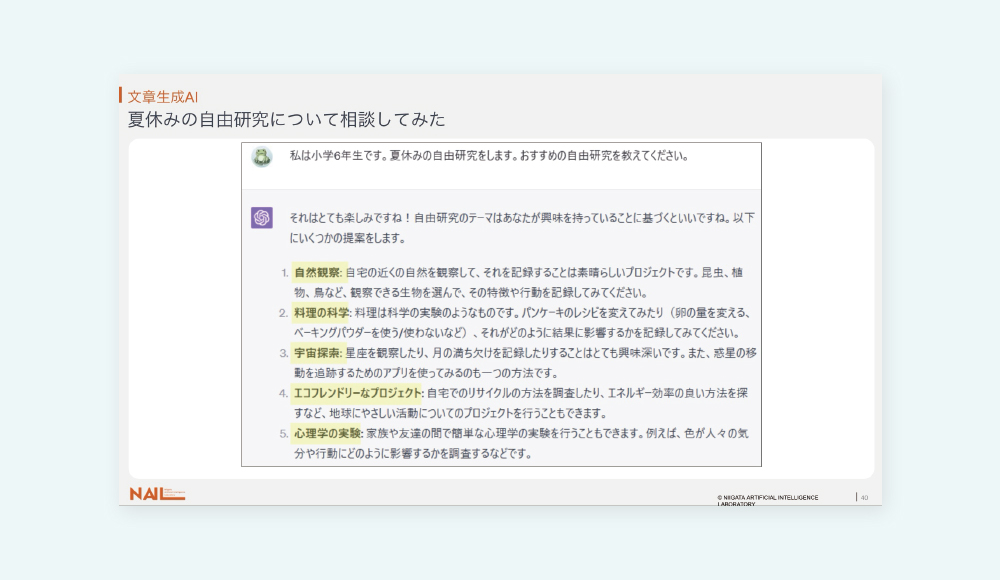This screenshot has height=580, width=1000.
Task: Click the frog user avatar icon
Action: [x=262, y=157]
